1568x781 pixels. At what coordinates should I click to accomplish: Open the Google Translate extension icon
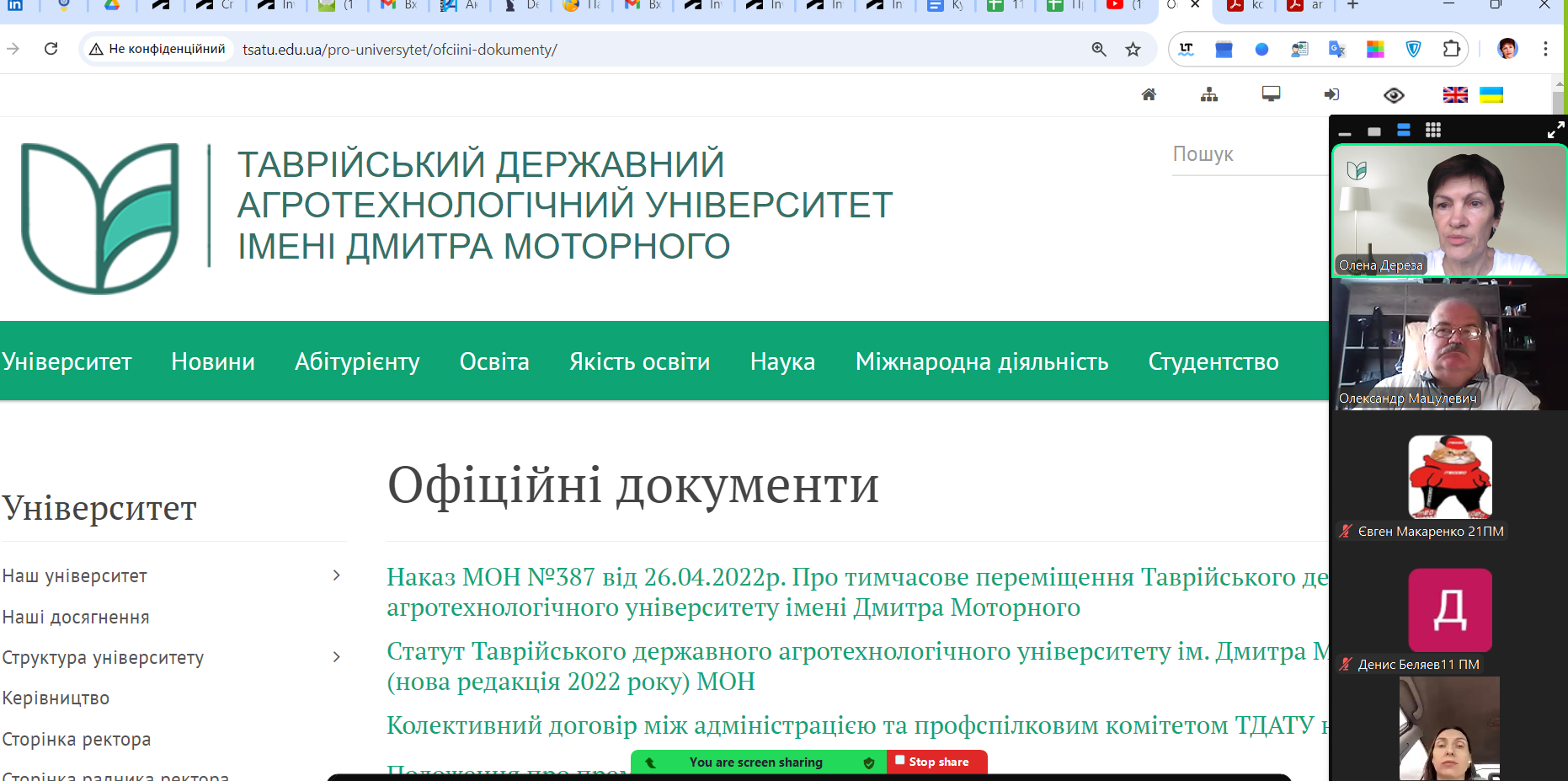1336,50
